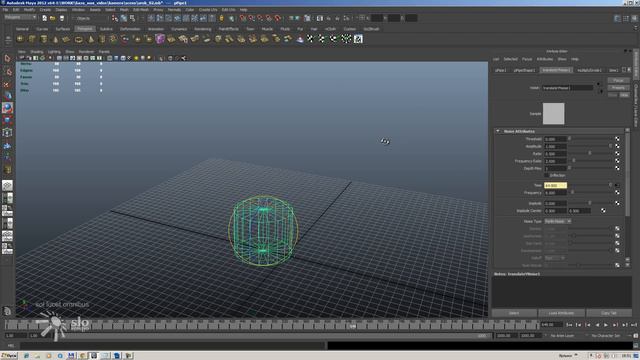This screenshot has width=640, height=360.
Task: Create polygon cone from shelf
Action: pos(56,39)
